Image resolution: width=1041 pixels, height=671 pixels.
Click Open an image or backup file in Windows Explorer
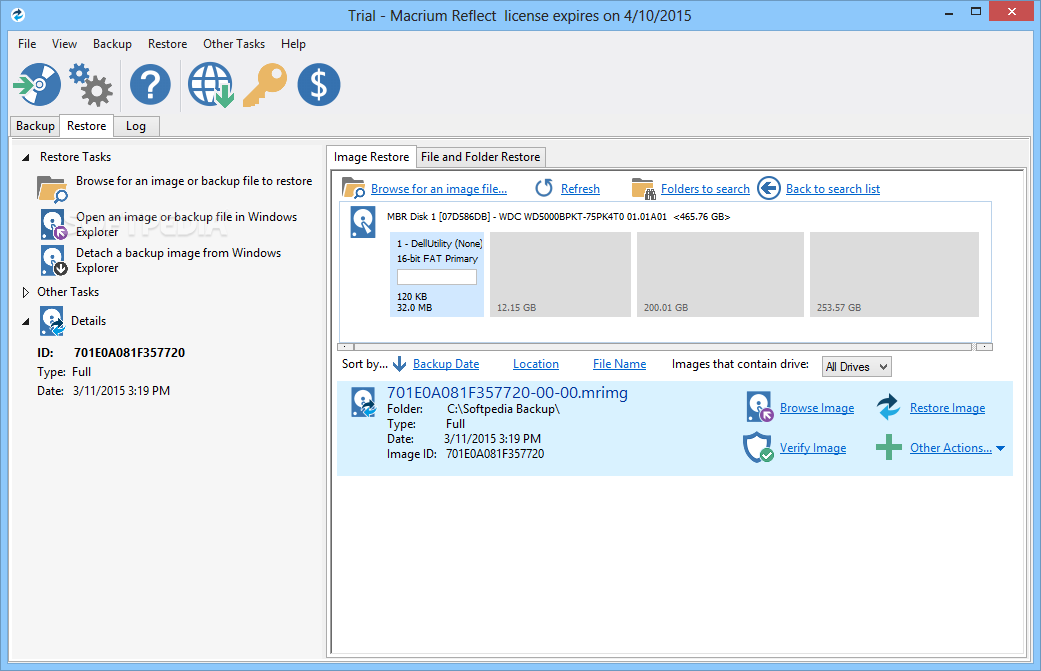coord(187,224)
